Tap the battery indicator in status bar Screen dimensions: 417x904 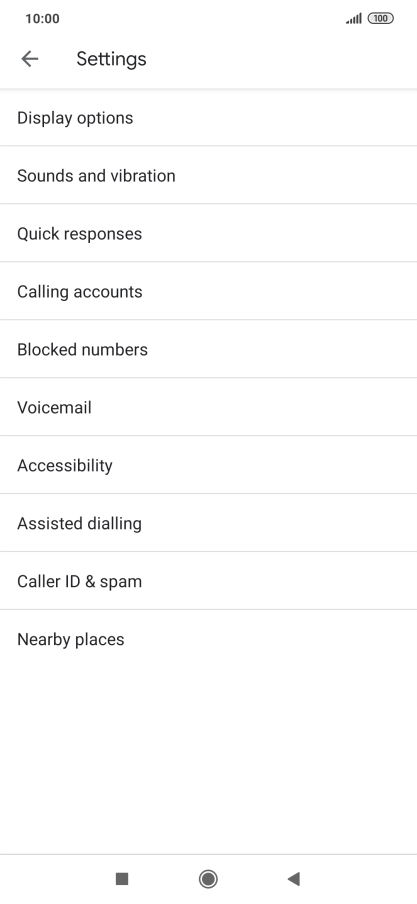point(381,18)
